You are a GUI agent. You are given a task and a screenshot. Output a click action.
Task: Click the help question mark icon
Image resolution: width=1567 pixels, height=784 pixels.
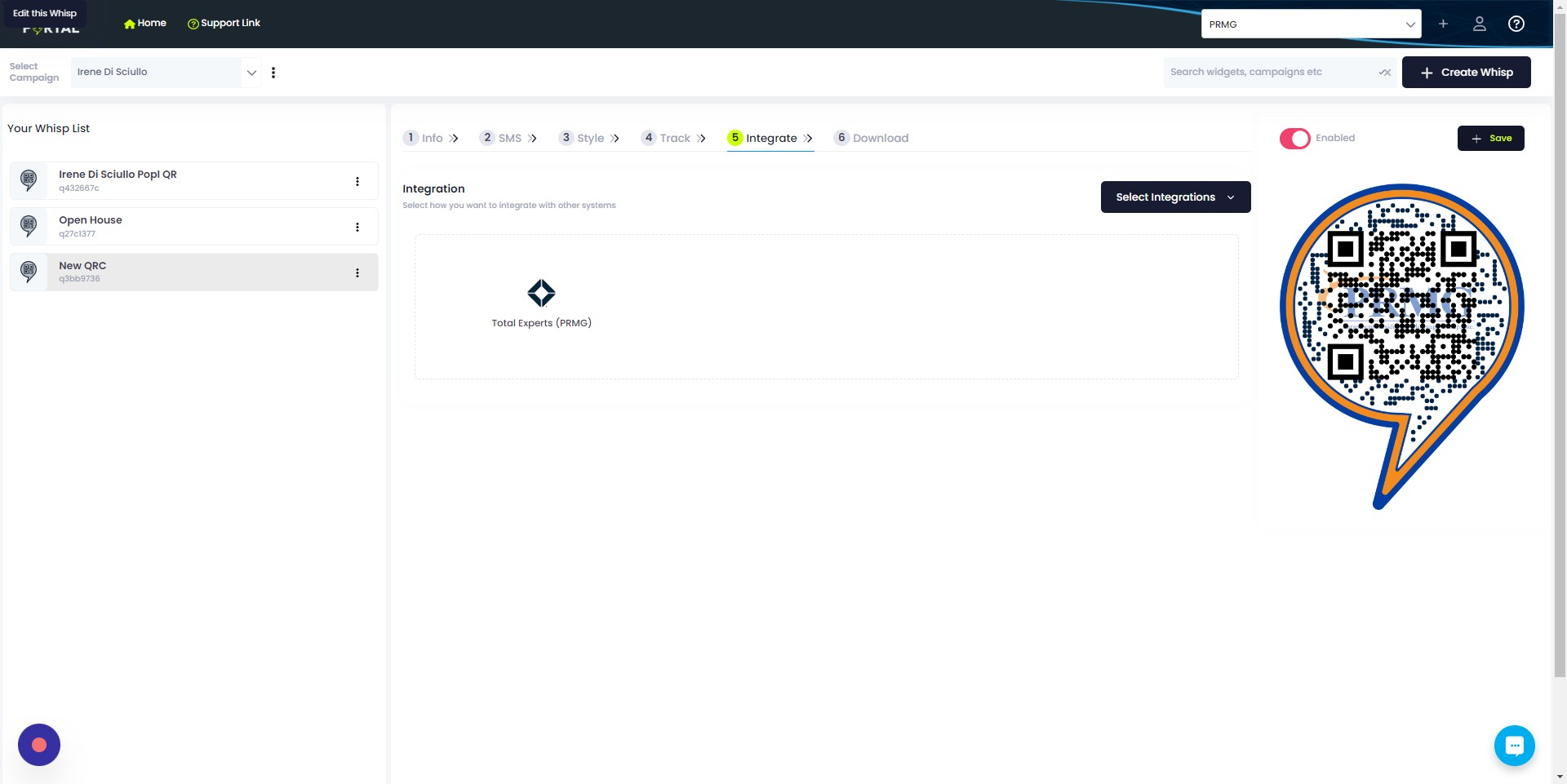point(1516,24)
